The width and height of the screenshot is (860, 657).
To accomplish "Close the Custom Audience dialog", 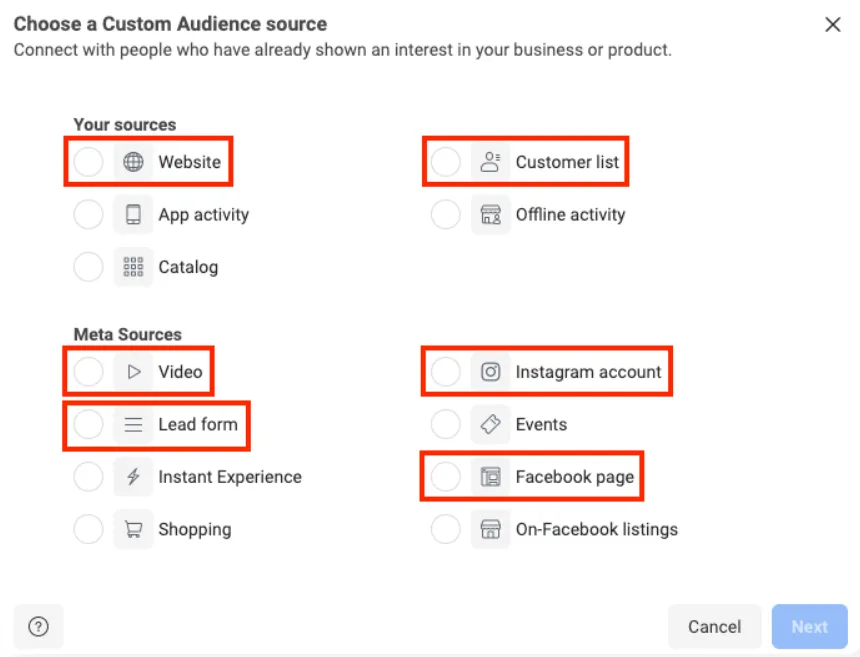I will click(x=833, y=24).
